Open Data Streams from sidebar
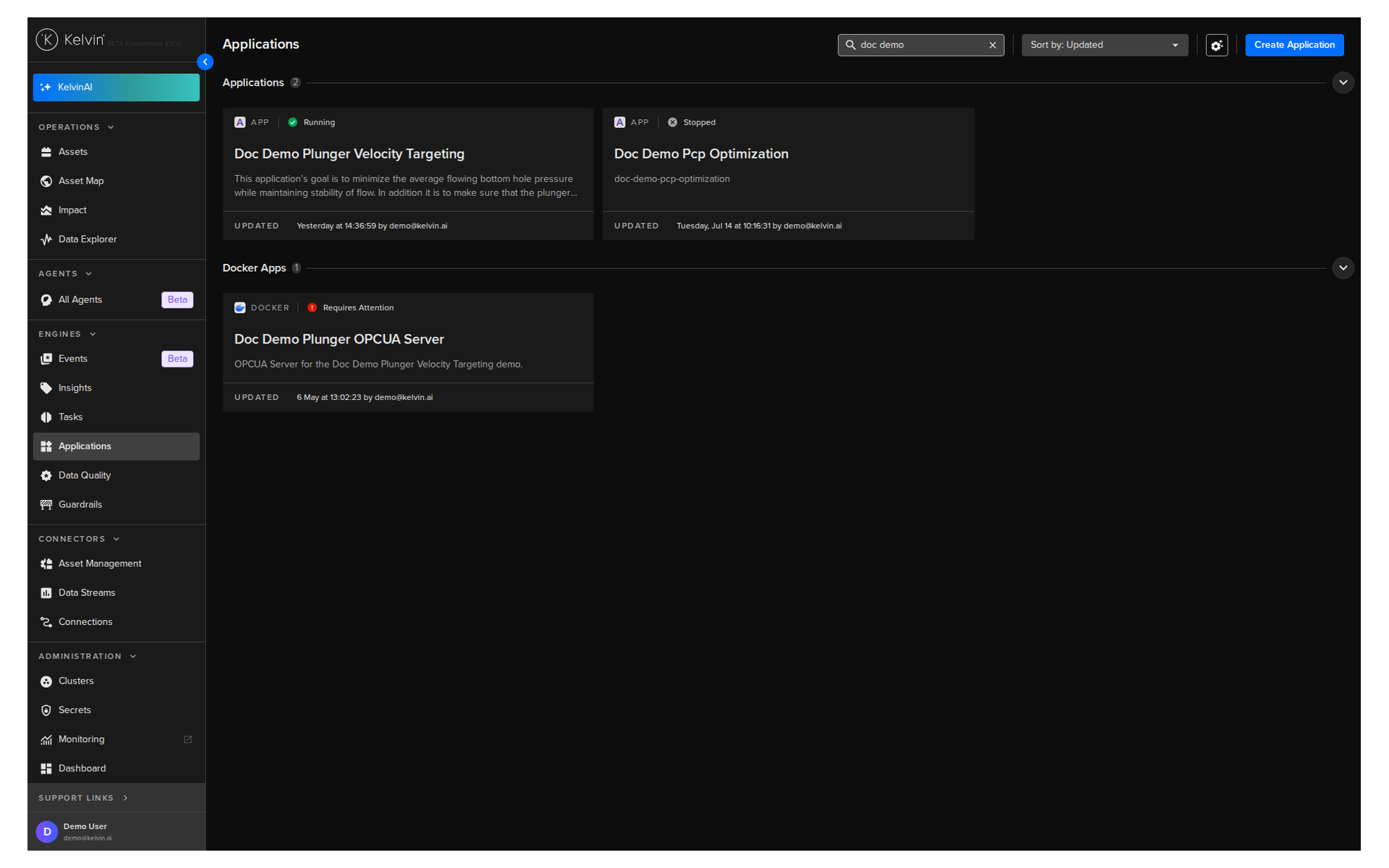1389x868 pixels. pyautogui.click(x=116, y=593)
